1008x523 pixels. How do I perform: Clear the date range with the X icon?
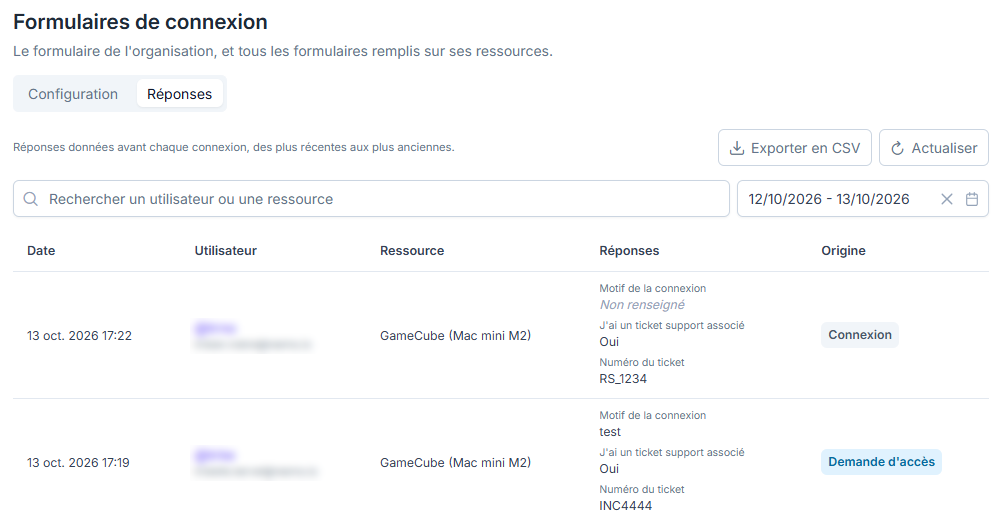(x=946, y=199)
